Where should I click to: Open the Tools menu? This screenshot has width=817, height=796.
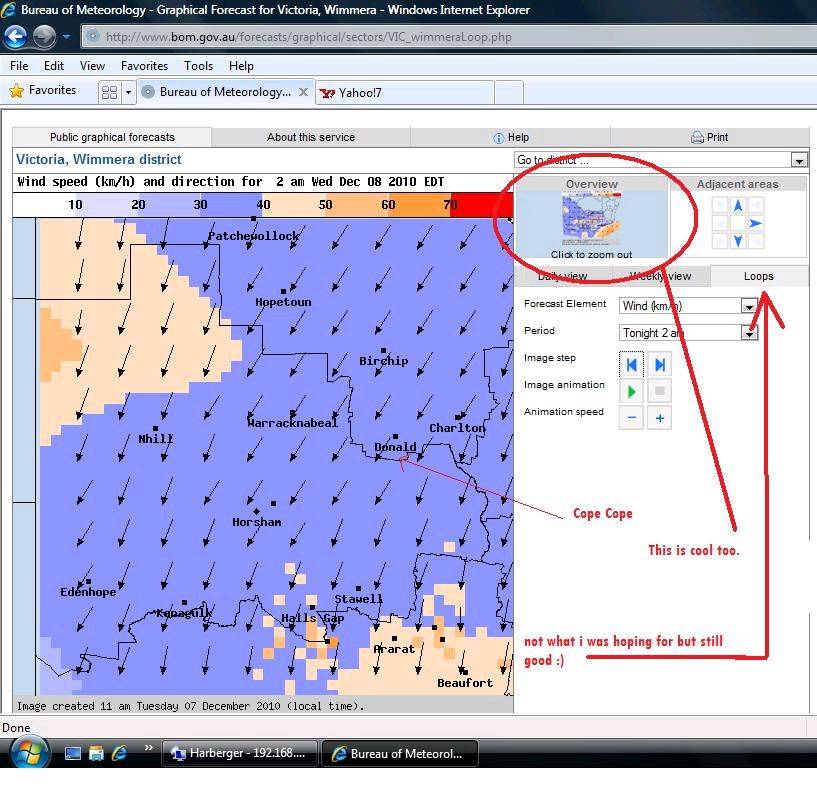(198, 66)
